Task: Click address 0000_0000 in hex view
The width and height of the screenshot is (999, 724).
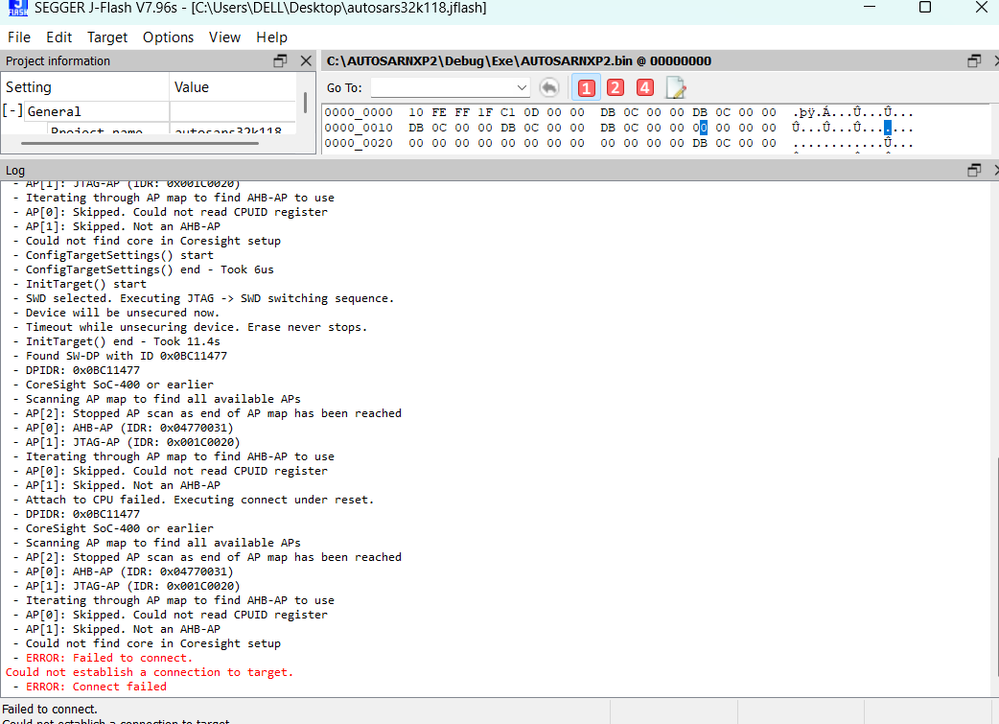Action: [x=359, y=112]
